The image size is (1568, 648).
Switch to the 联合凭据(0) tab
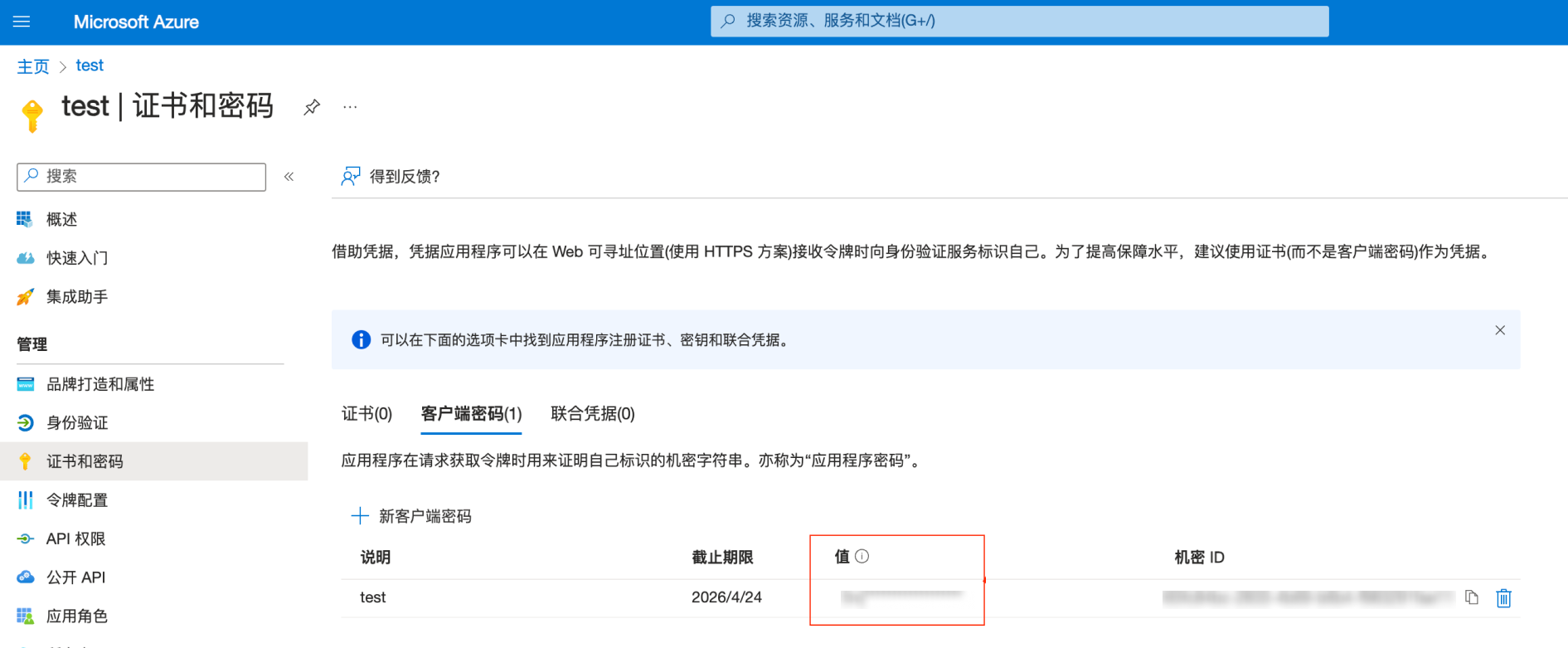pos(593,413)
